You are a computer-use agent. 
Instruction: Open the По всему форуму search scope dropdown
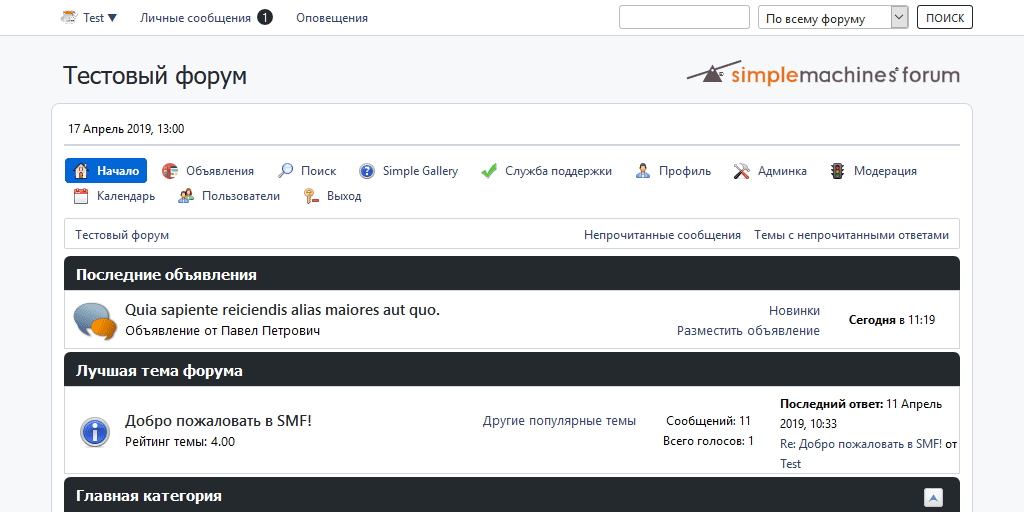click(x=833, y=18)
